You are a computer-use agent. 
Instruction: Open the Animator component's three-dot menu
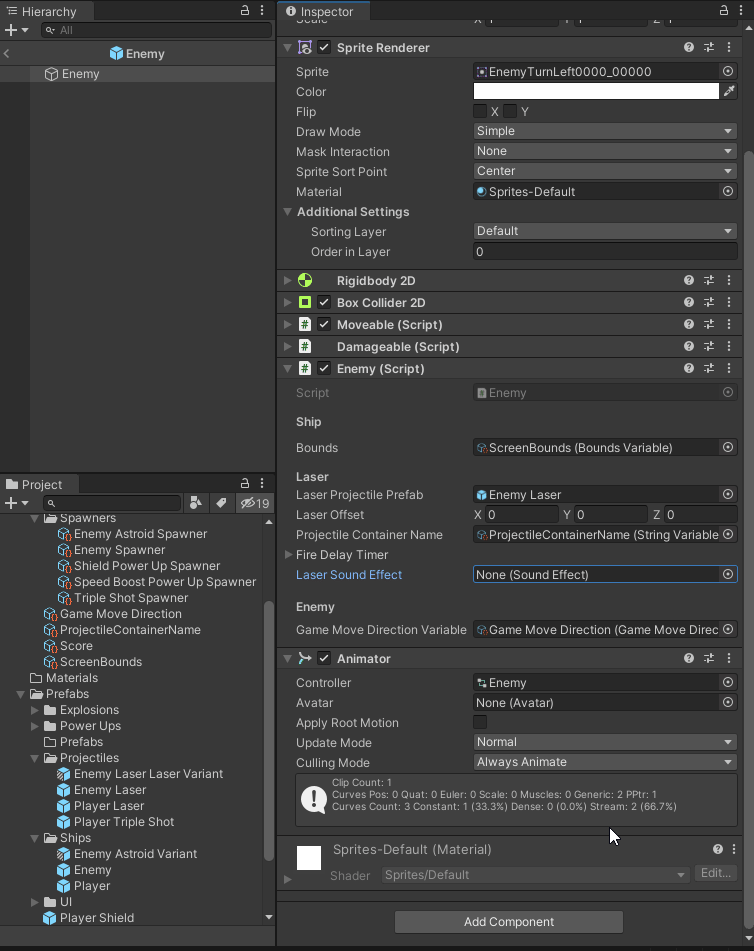coord(729,659)
